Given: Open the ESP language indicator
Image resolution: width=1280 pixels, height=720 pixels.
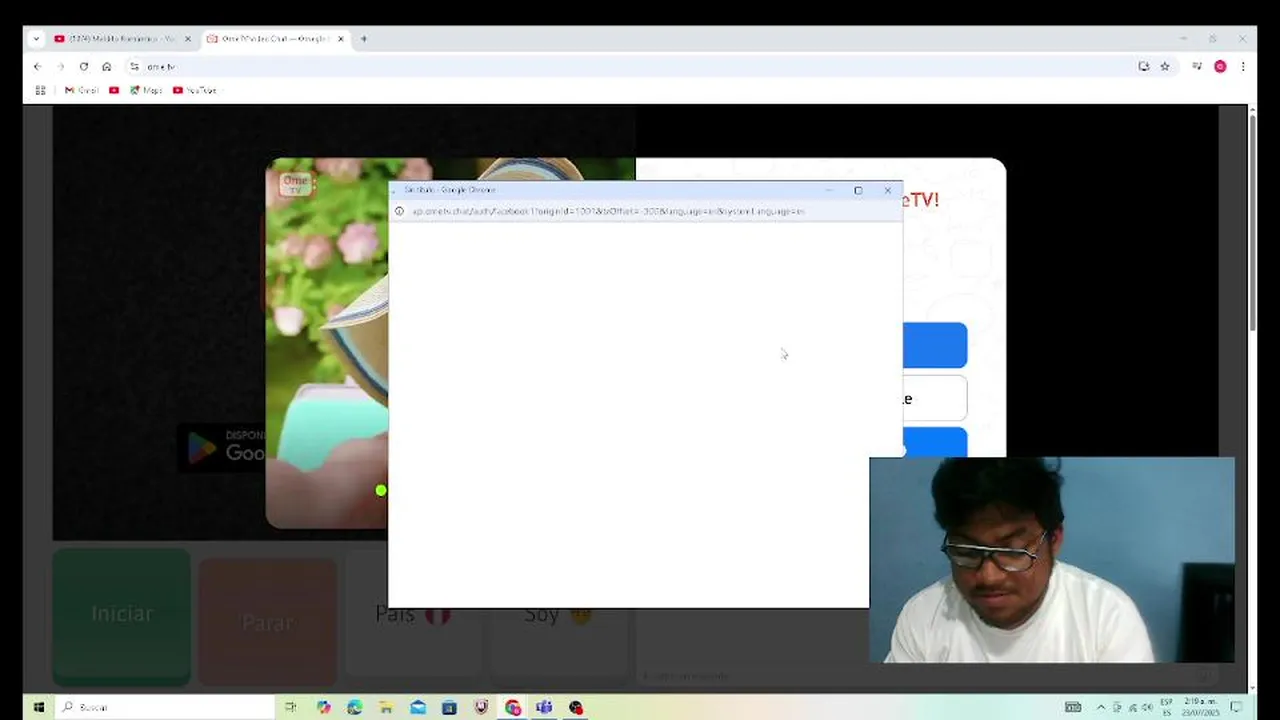Looking at the screenshot, I should [x=1167, y=707].
